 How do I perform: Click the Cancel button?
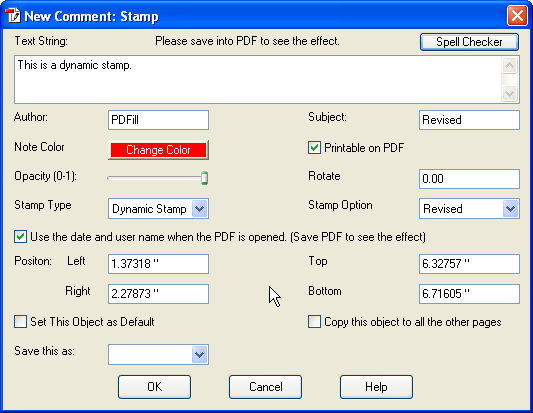pyautogui.click(x=265, y=387)
